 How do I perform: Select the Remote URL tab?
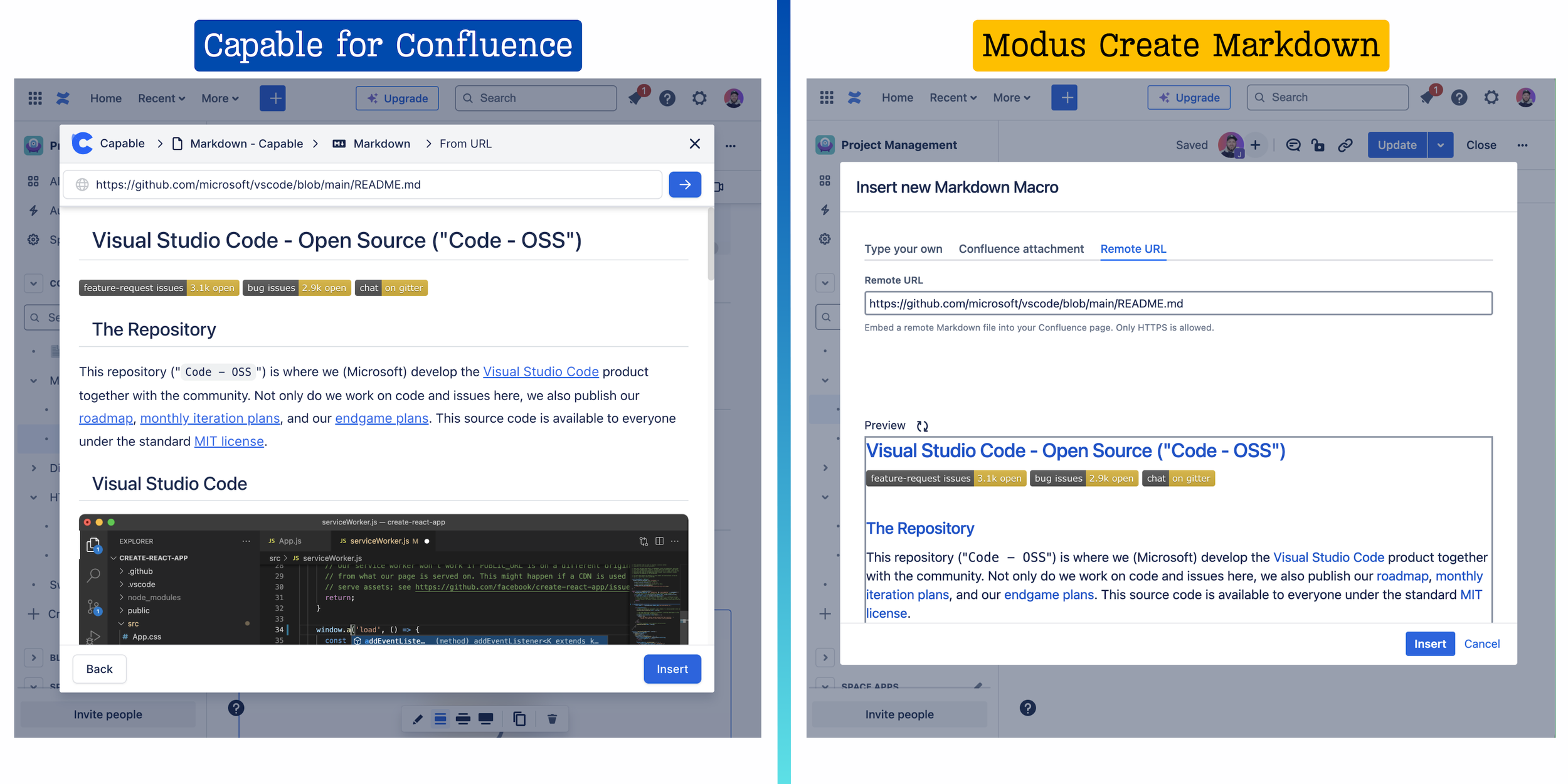[x=1133, y=249]
